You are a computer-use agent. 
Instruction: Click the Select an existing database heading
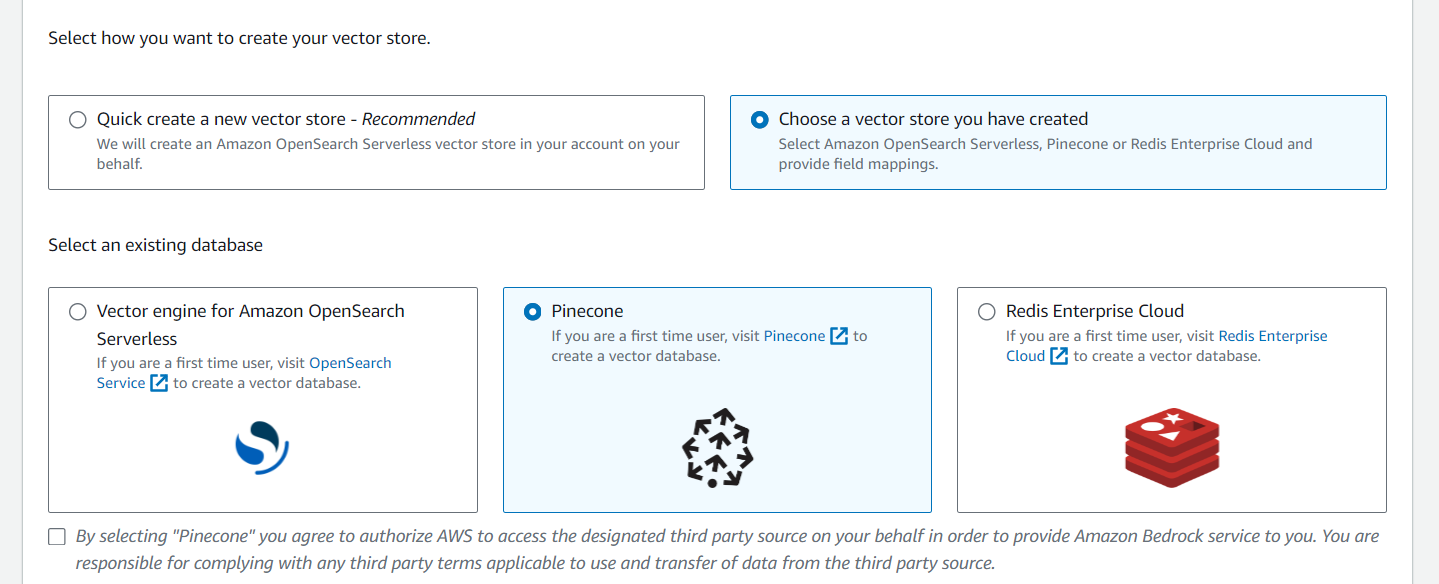pyautogui.click(x=155, y=245)
